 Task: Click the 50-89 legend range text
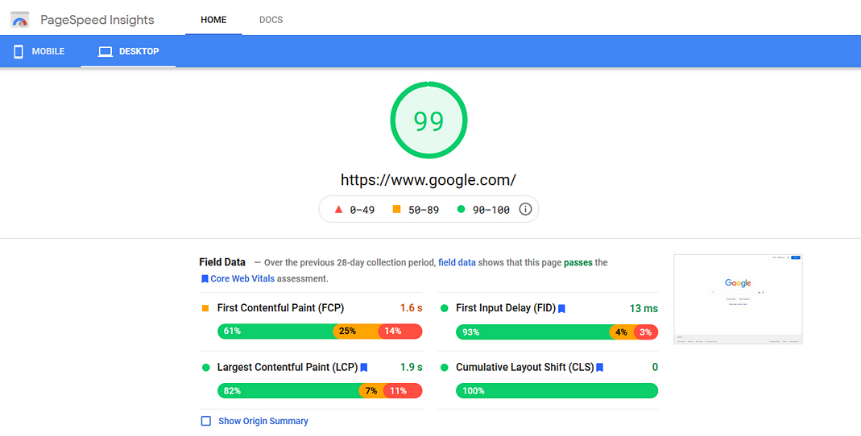pyautogui.click(x=423, y=210)
